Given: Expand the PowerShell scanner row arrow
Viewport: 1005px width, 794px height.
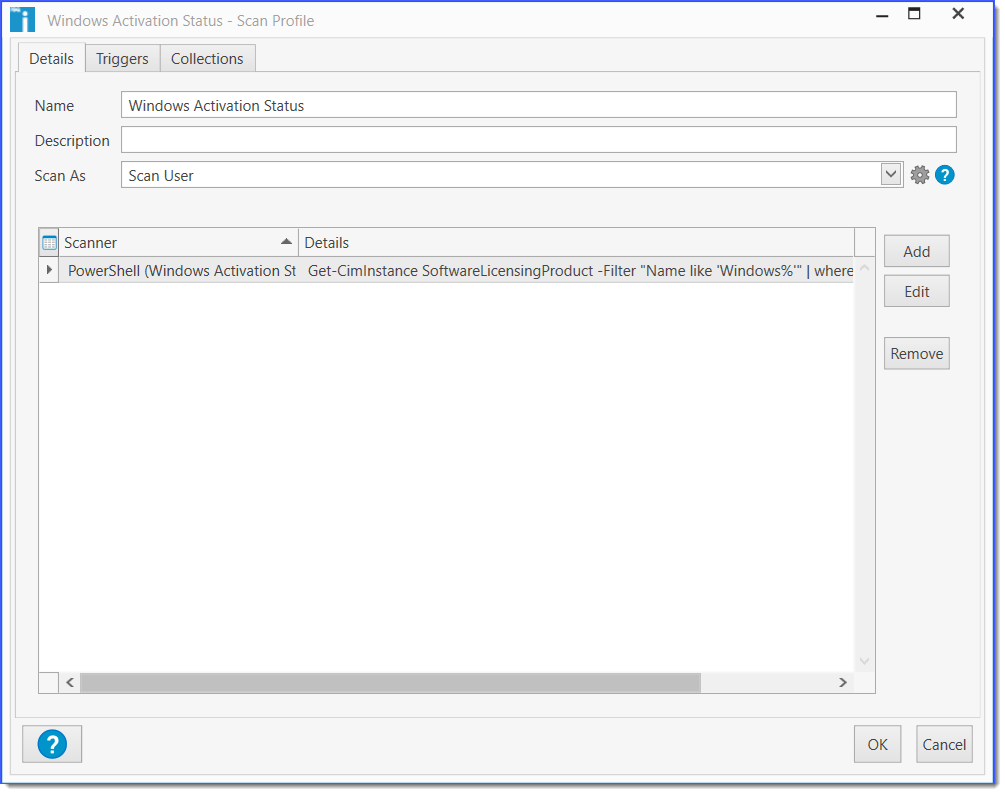Looking at the screenshot, I should click(x=49, y=270).
